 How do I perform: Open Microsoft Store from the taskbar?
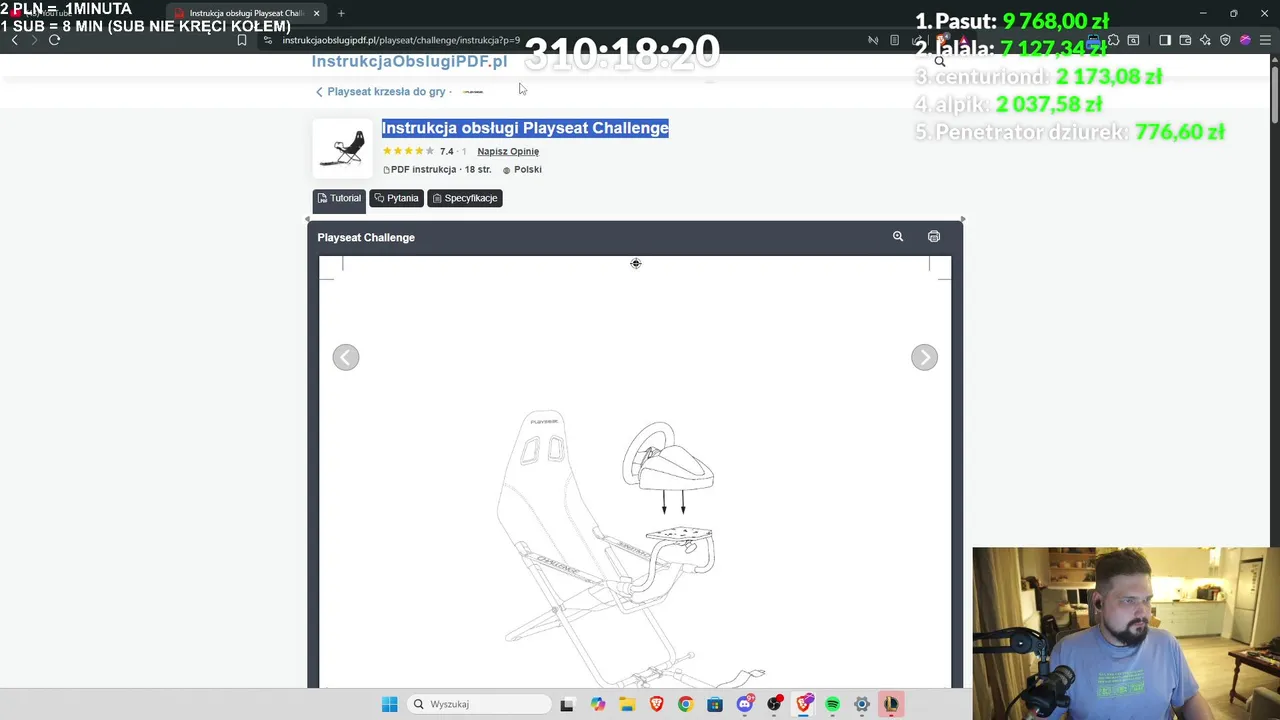[715, 704]
